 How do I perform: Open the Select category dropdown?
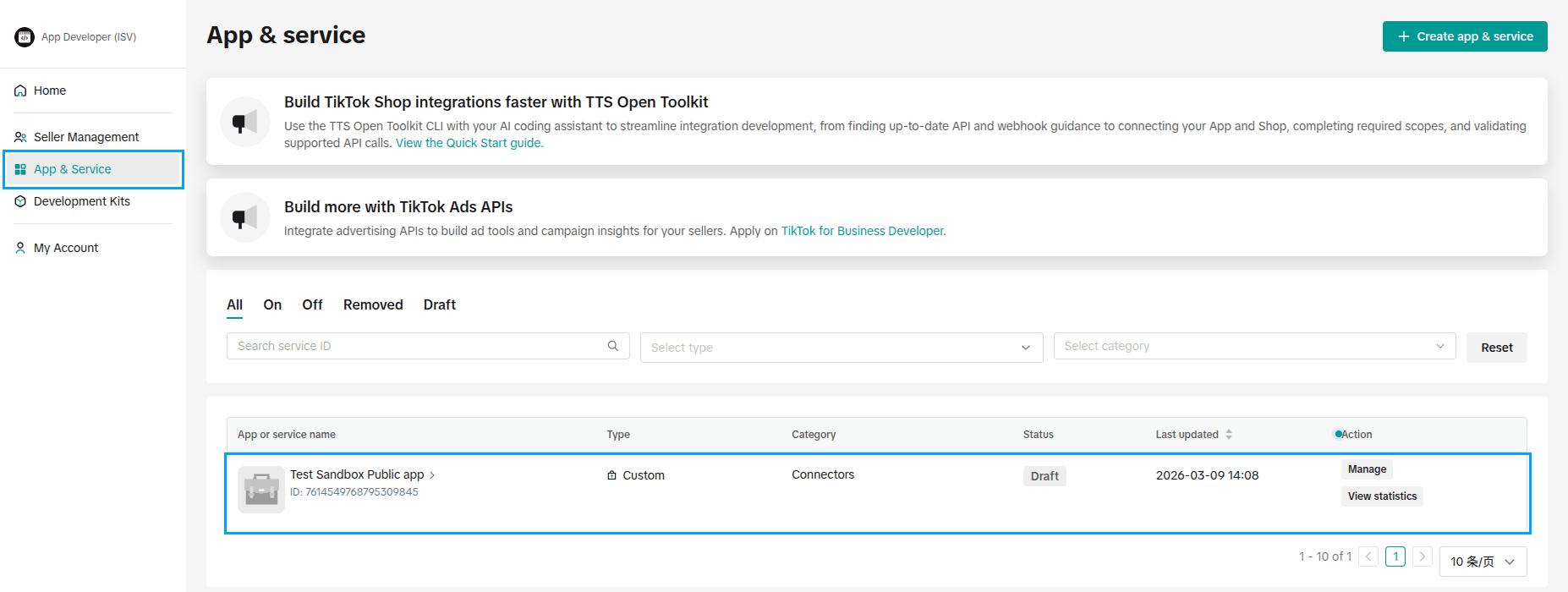pyautogui.click(x=1255, y=346)
